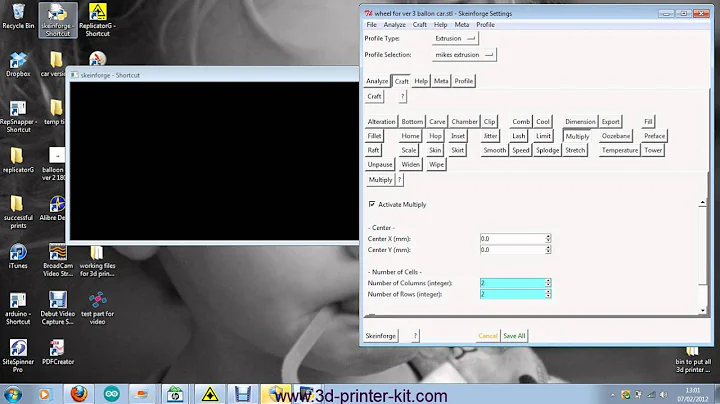Switch to the Profile tab
This screenshot has height=404, width=720.
point(464,81)
